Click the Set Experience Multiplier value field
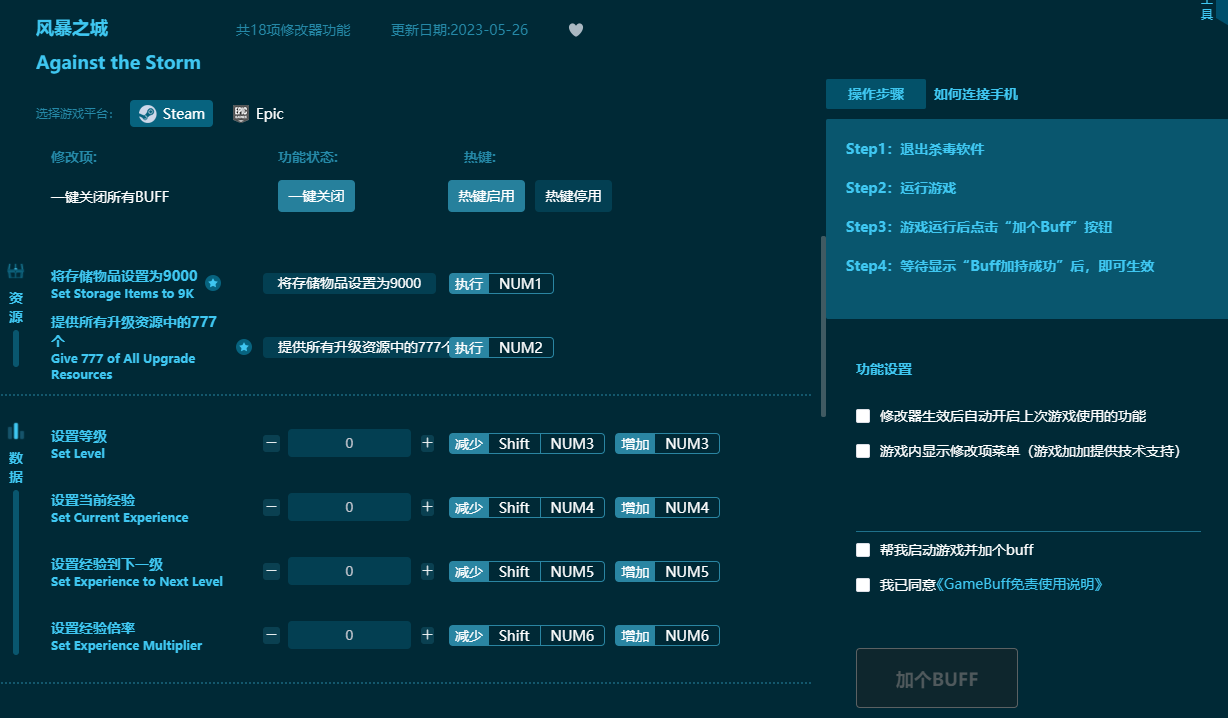The image size is (1228, 718). pos(349,635)
